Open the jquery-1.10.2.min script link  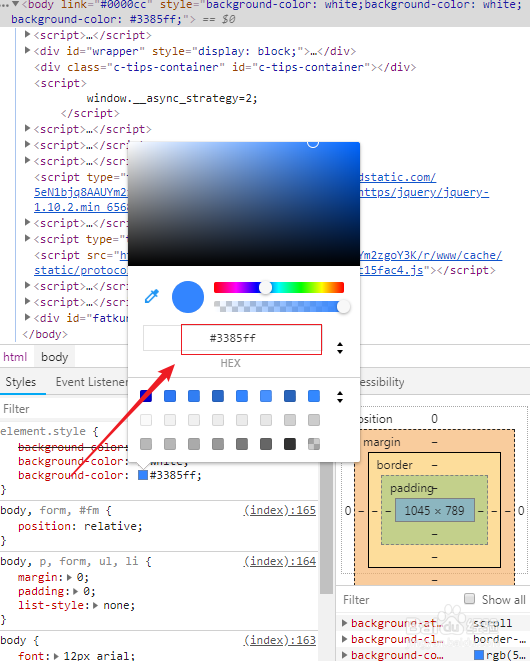[81, 207]
